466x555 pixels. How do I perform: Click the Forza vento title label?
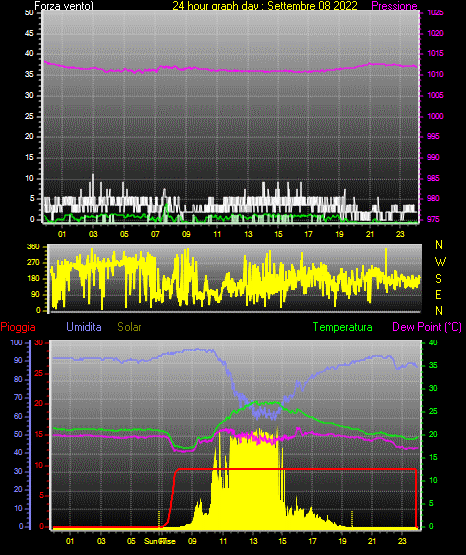(64, 6)
